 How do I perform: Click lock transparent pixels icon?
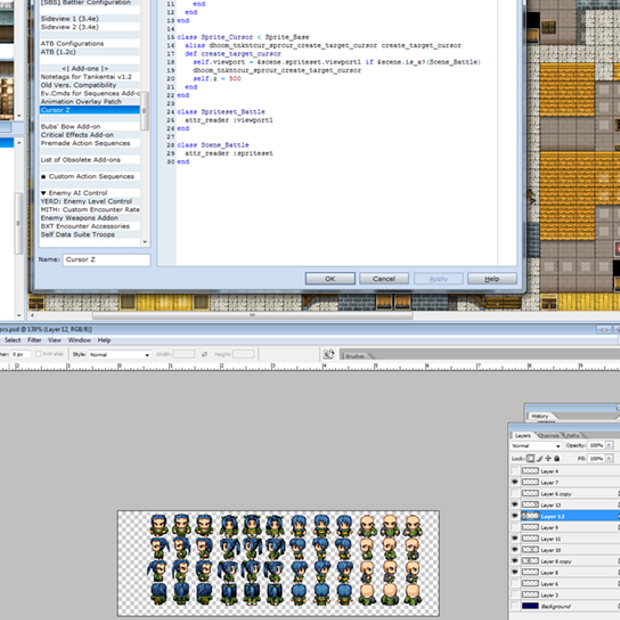tap(530, 457)
